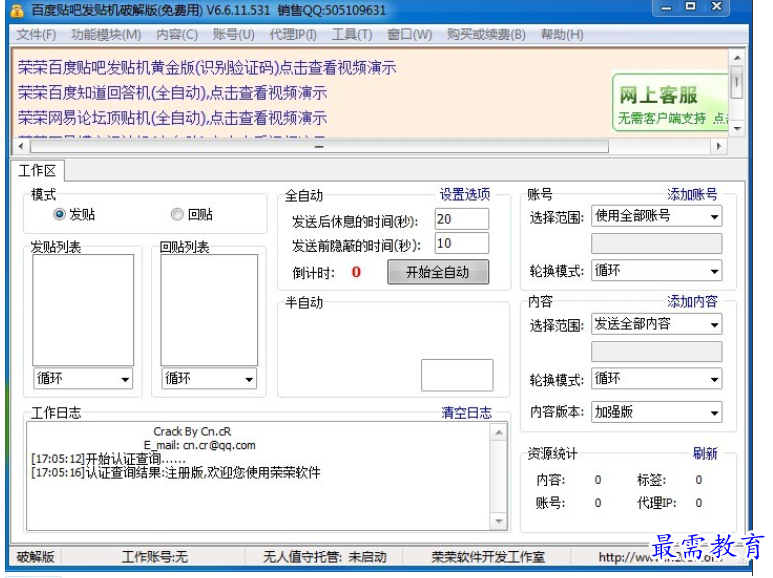The width and height of the screenshot is (773, 578).
Task: Click the log line 开始认证查询
Action: click(x=108, y=459)
